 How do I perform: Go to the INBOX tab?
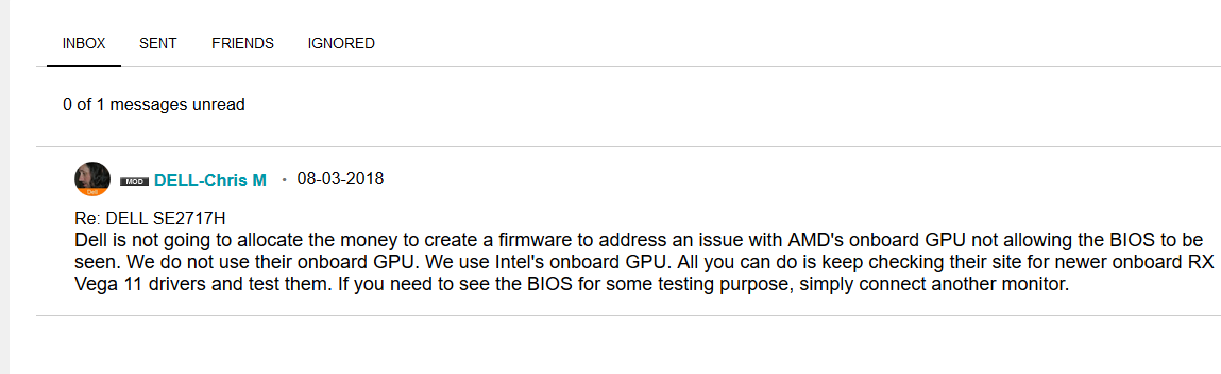[x=84, y=43]
